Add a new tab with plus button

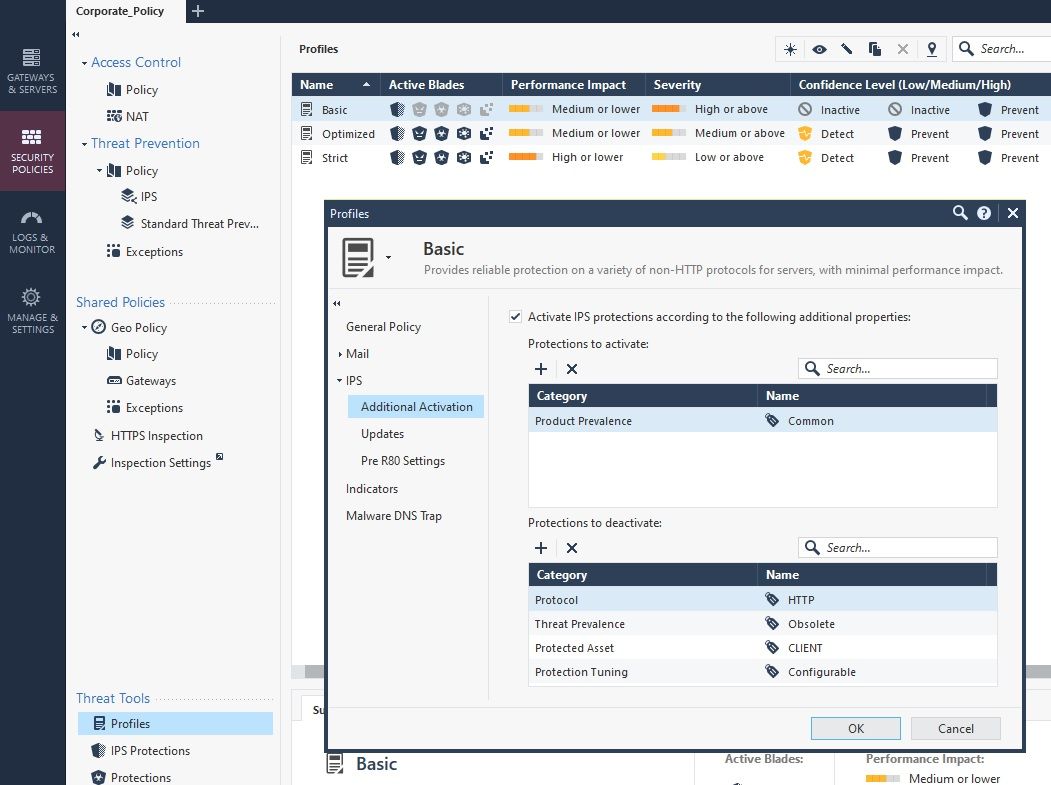pyautogui.click(x=198, y=11)
